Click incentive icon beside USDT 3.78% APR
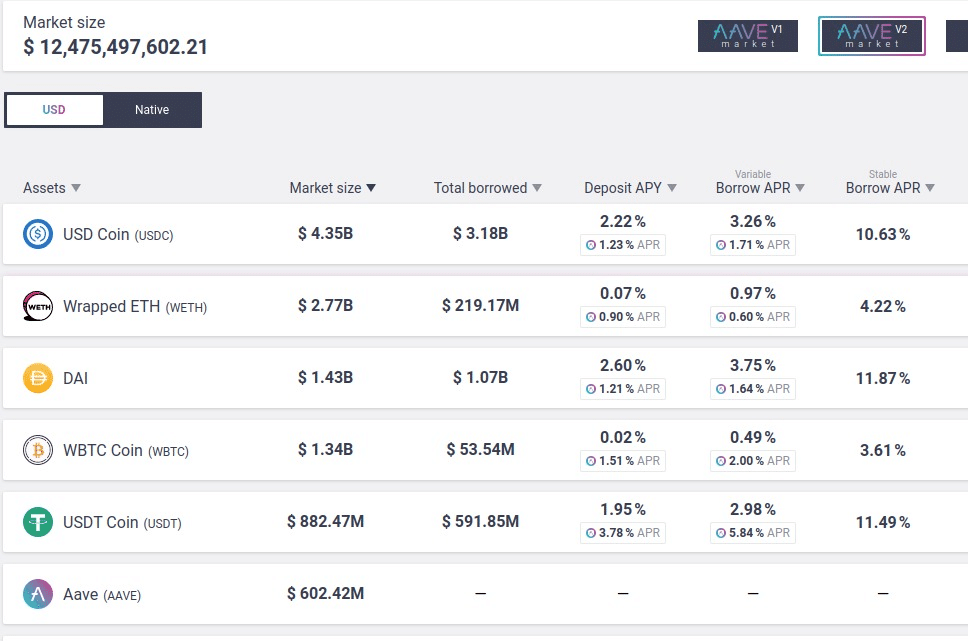Image resolution: width=968 pixels, height=641 pixels. 591,533
